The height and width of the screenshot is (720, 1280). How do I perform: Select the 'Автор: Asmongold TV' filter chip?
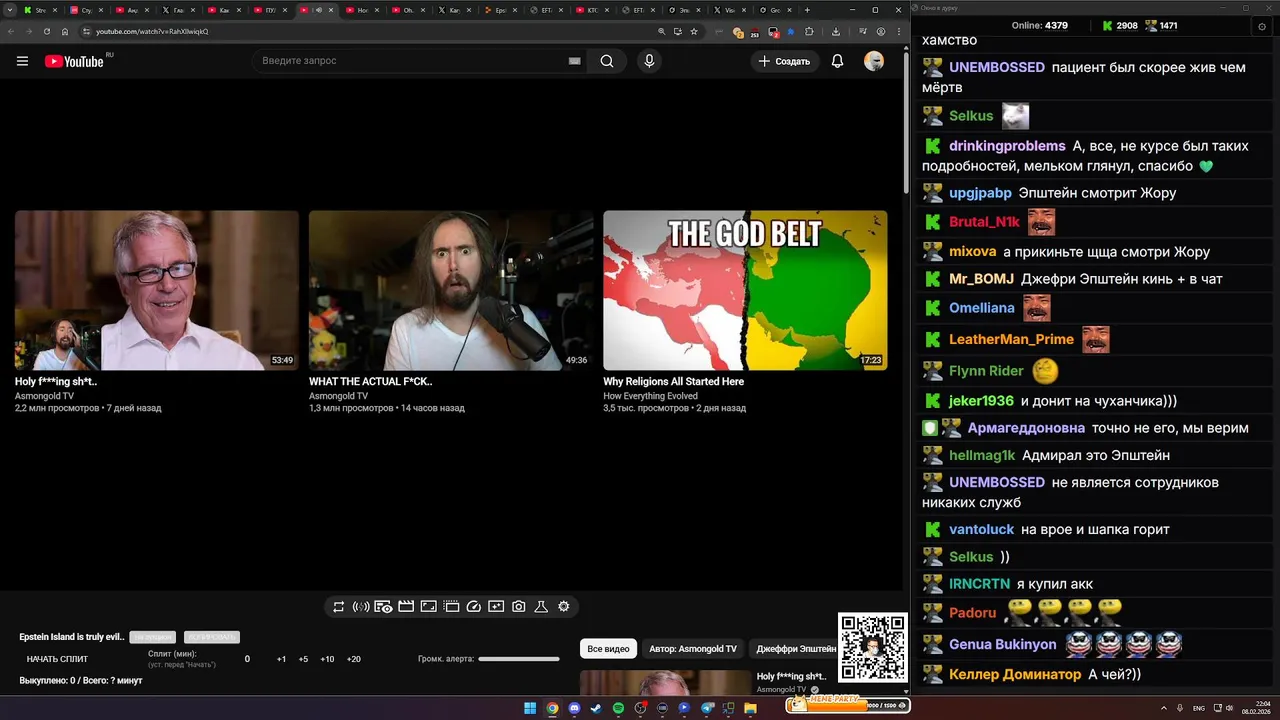[x=693, y=649]
